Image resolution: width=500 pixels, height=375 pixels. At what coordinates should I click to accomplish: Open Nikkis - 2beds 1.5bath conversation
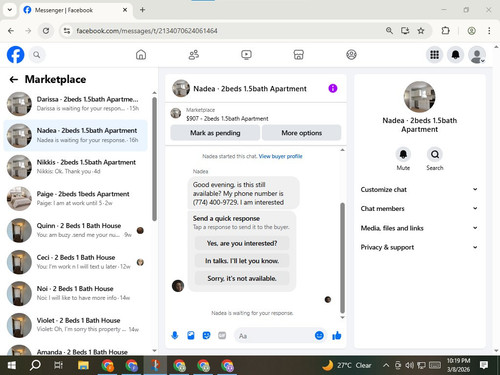point(75,167)
